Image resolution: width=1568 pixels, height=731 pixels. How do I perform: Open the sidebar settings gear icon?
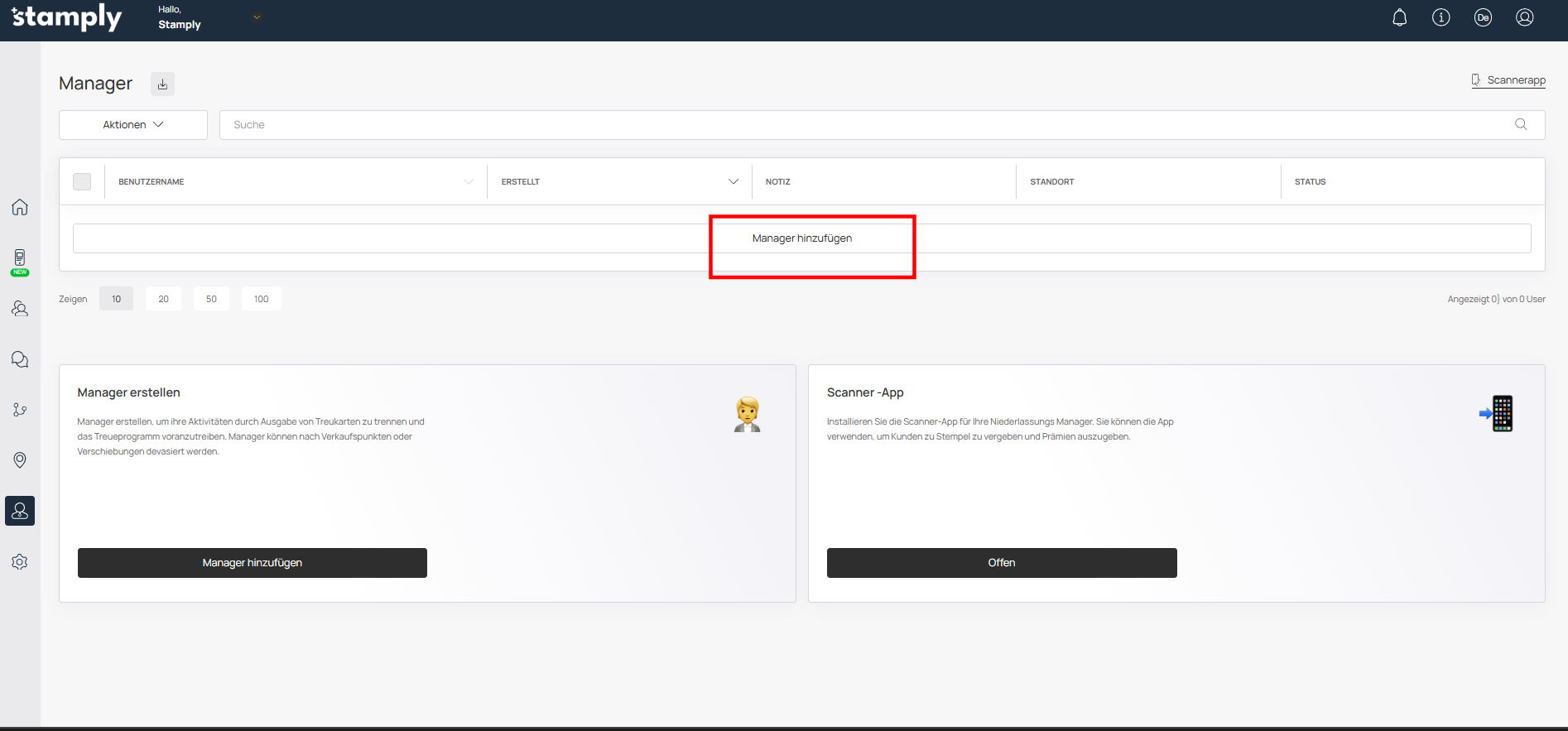tap(20, 562)
